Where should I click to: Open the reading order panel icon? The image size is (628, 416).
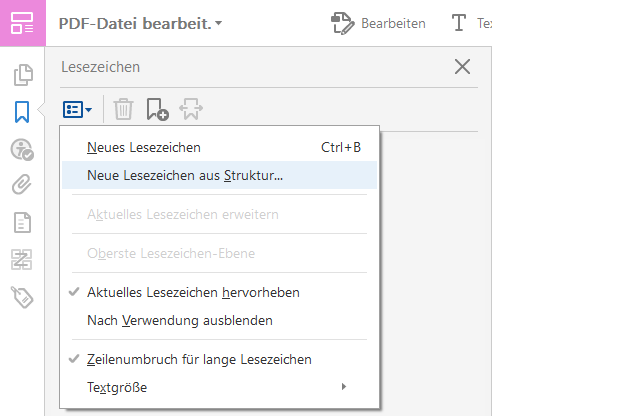pos(21,259)
